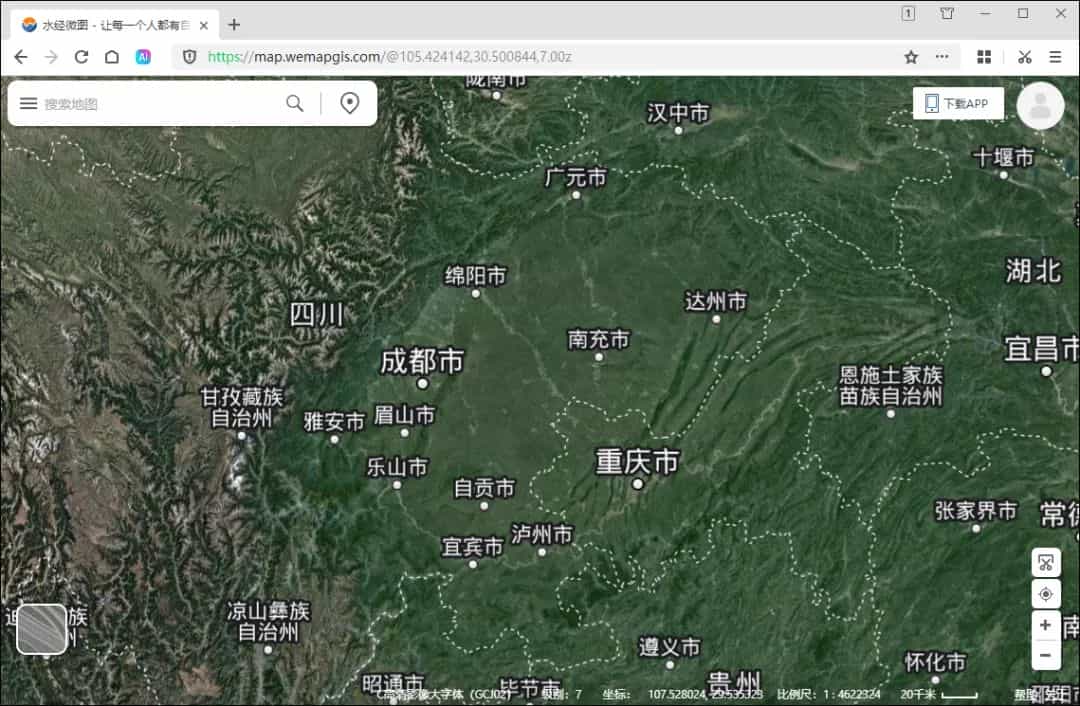Click the extensions grid icon in toolbar
The image size is (1080, 706).
pos(984,57)
